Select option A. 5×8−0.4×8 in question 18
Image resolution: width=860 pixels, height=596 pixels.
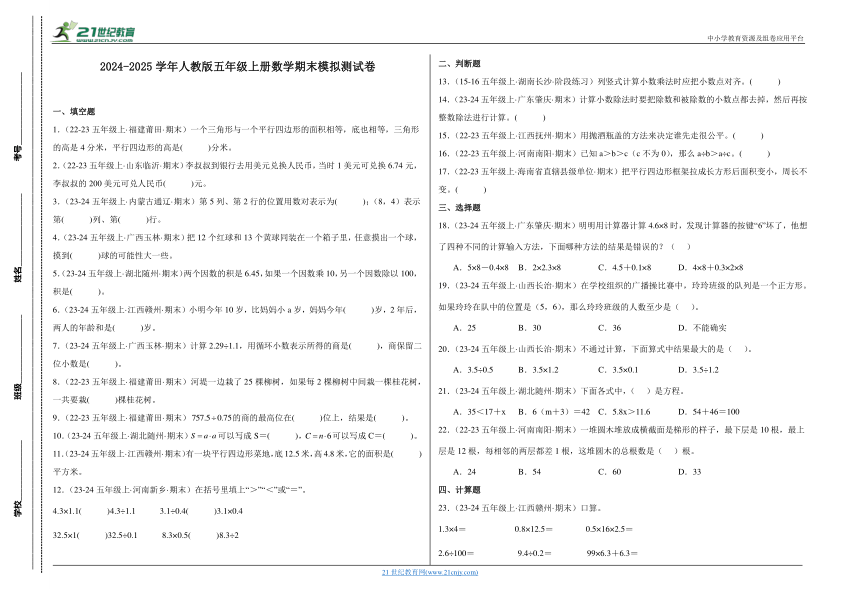point(480,268)
